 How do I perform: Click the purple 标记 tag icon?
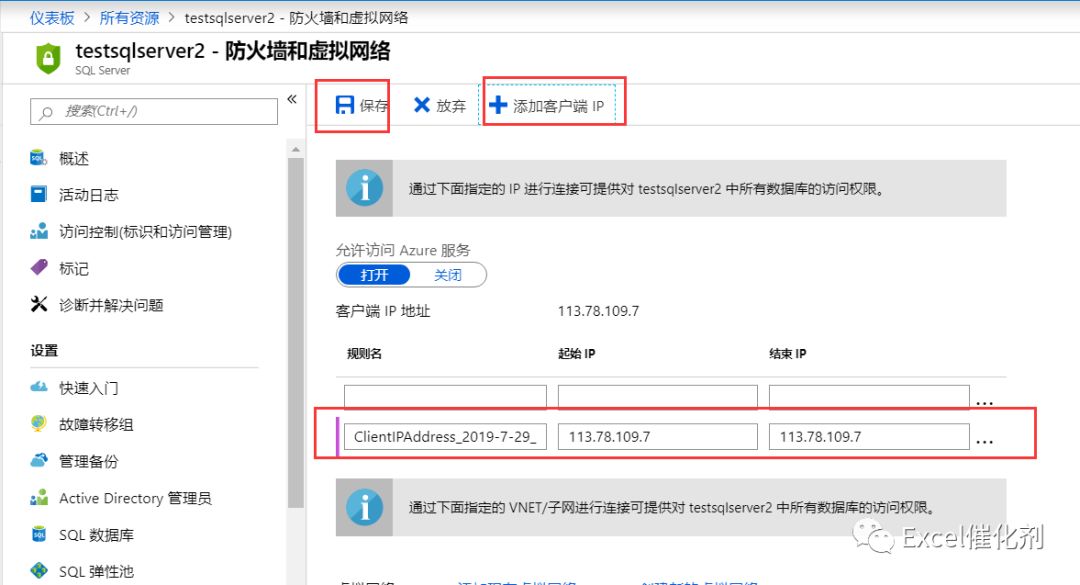click(39, 267)
